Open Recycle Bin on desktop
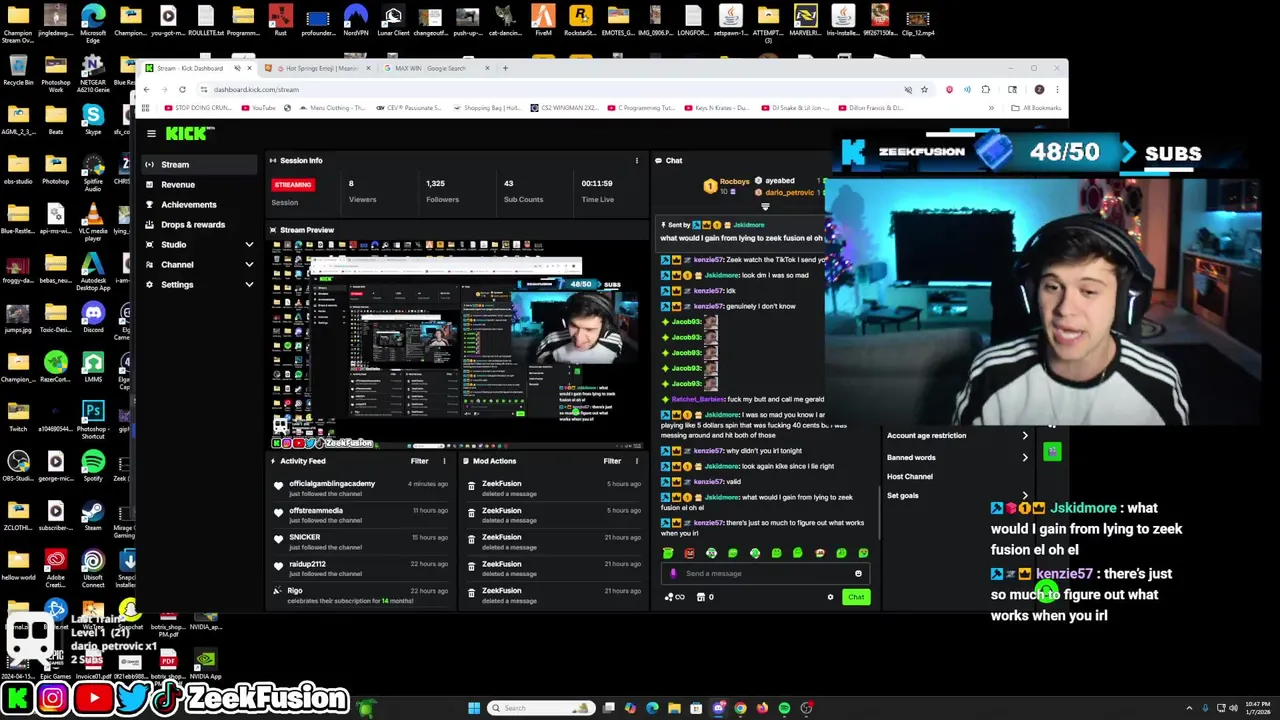The width and height of the screenshot is (1280, 720). 18,70
